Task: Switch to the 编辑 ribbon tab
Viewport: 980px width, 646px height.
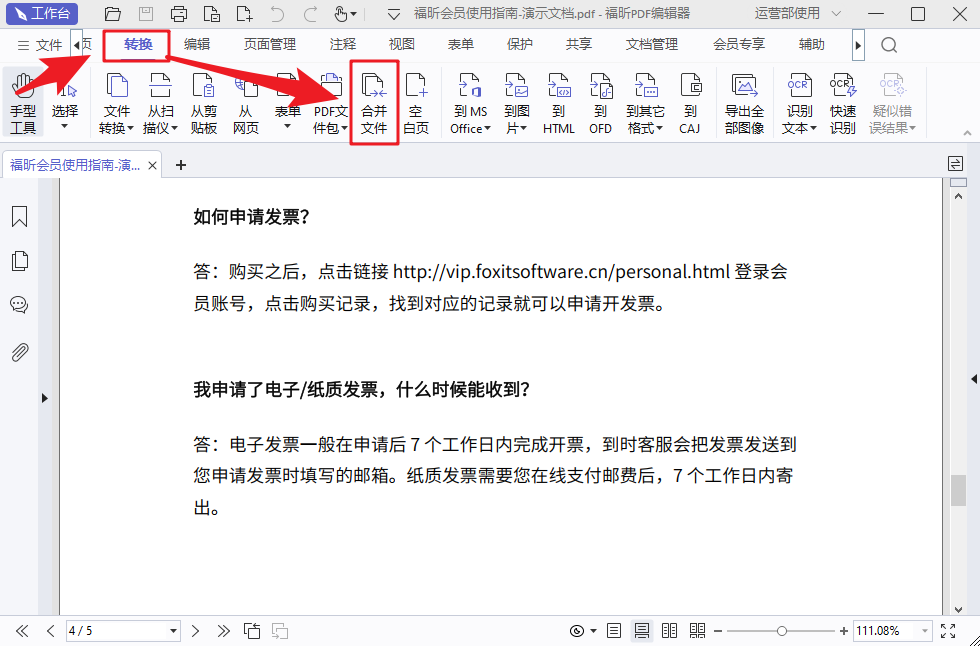Action: pyautogui.click(x=197, y=45)
